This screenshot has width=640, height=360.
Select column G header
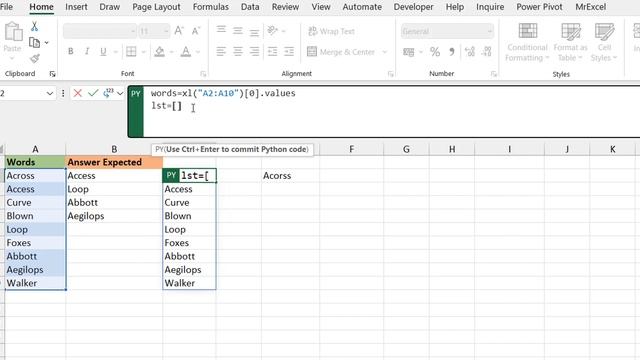point(406,149)
